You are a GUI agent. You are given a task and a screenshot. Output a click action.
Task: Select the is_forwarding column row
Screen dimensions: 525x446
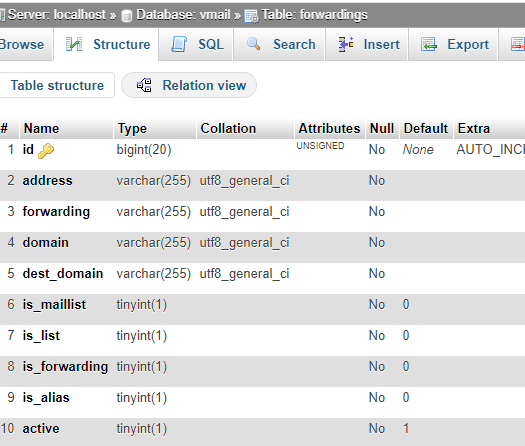click(262, 367)
